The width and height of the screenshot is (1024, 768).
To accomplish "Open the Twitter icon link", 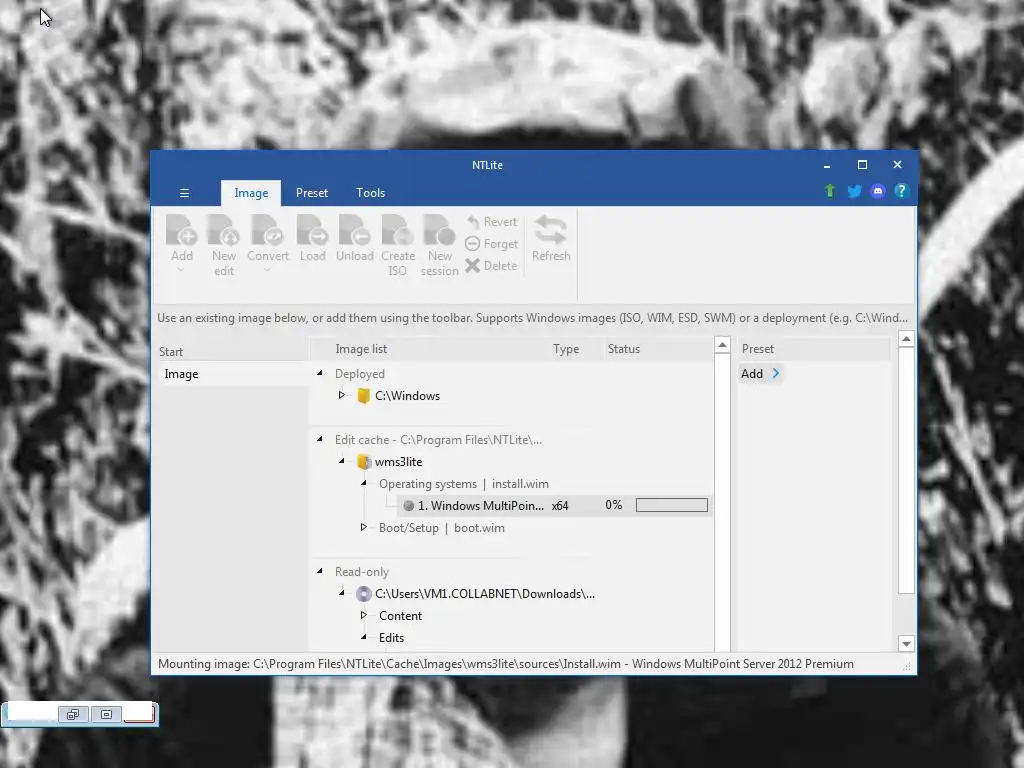I will click(854, 191).
